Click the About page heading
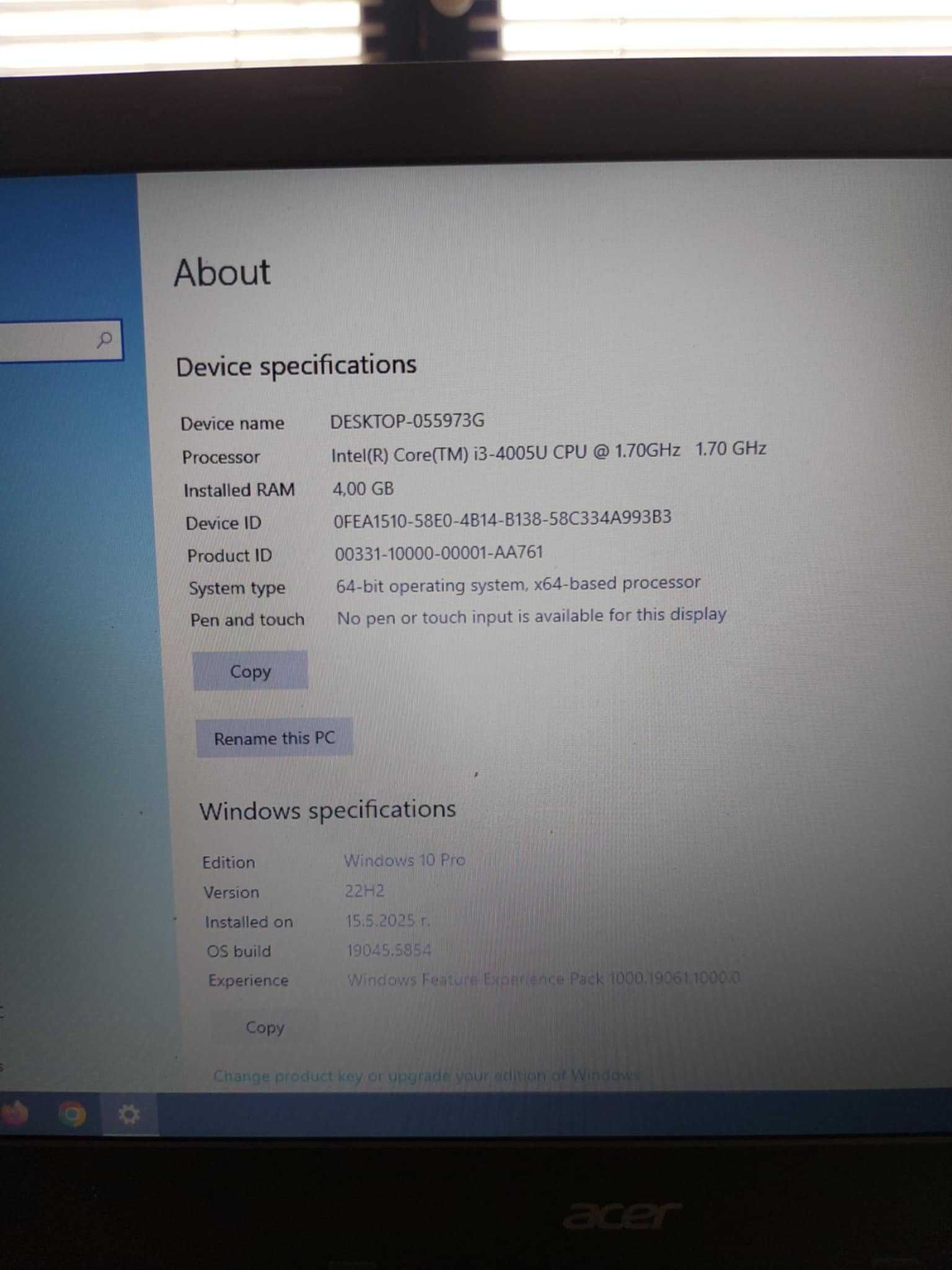952x1270 pixels. 222,272
